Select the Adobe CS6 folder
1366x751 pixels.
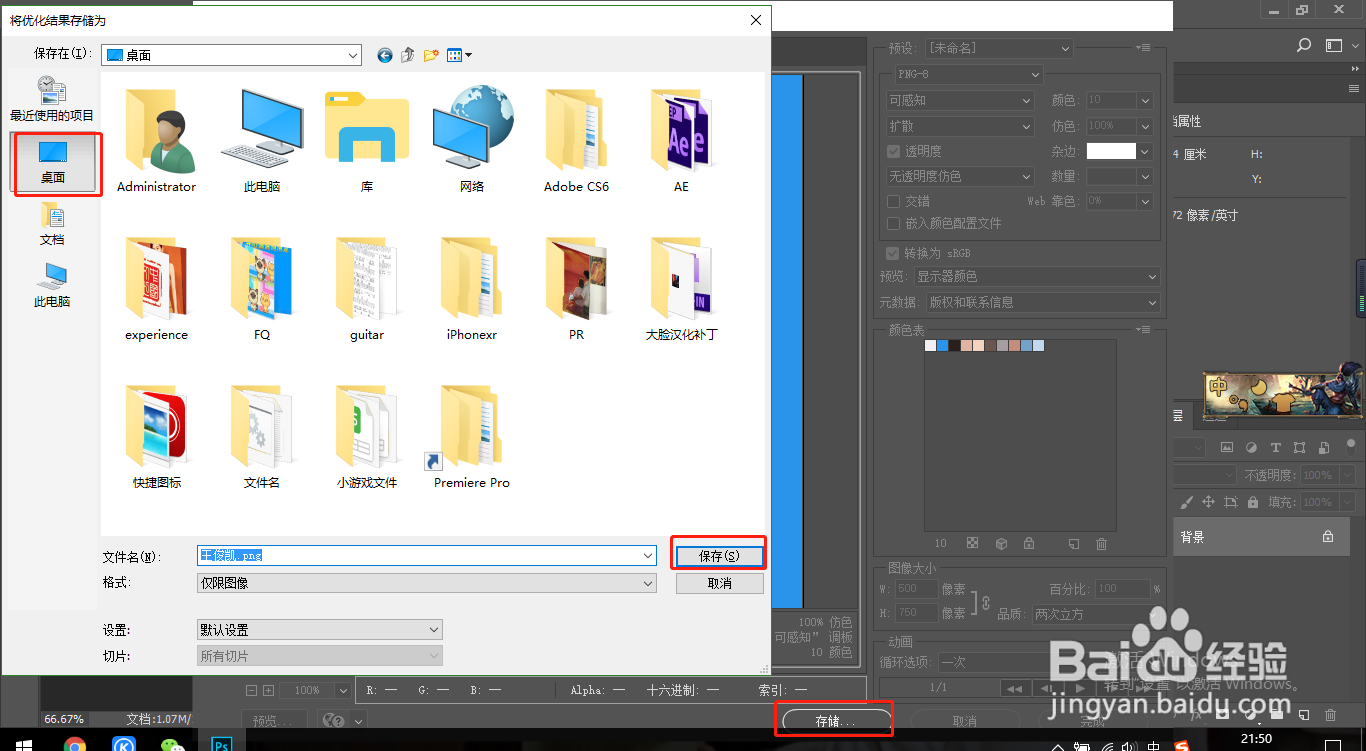click(x=576, y=139)
